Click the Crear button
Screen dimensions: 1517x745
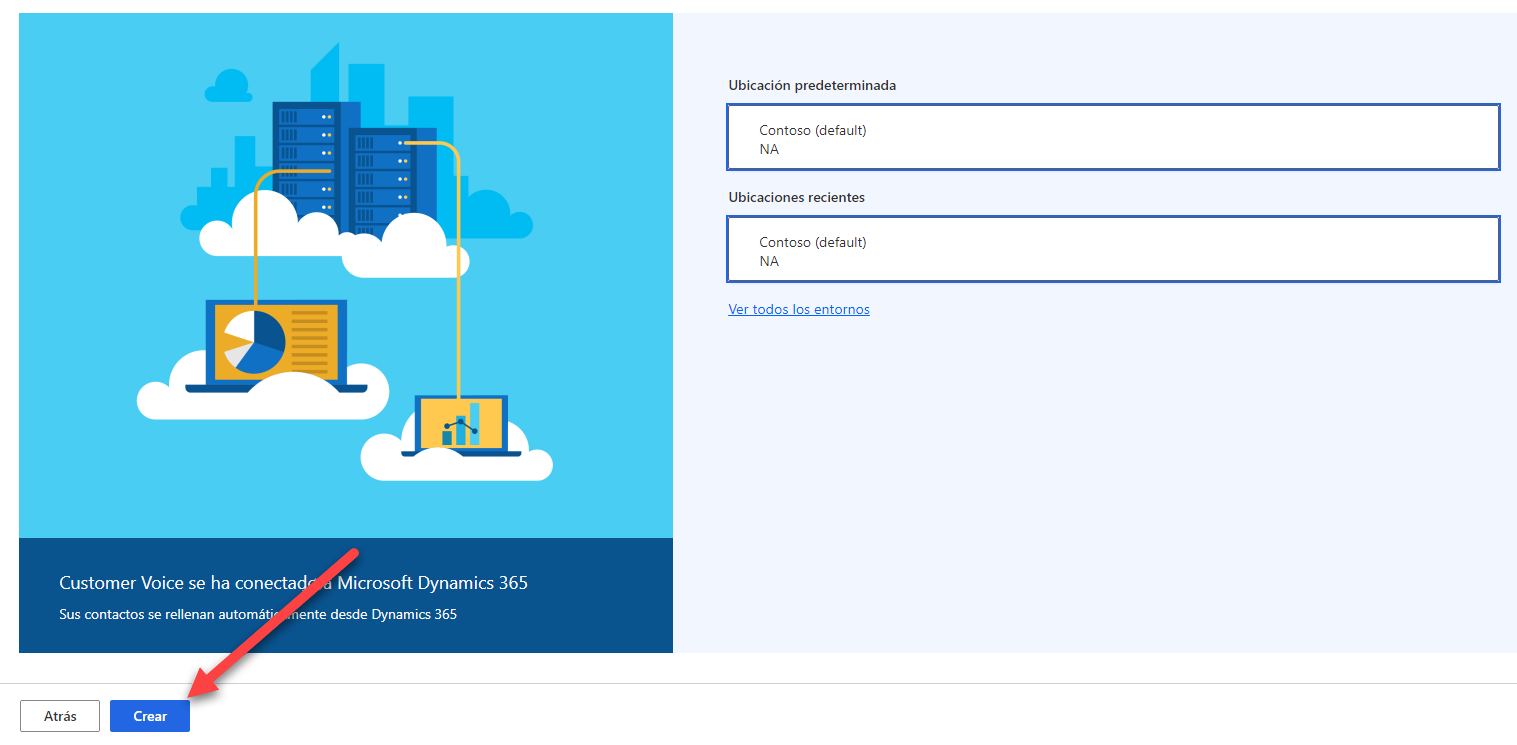point(150,716)
